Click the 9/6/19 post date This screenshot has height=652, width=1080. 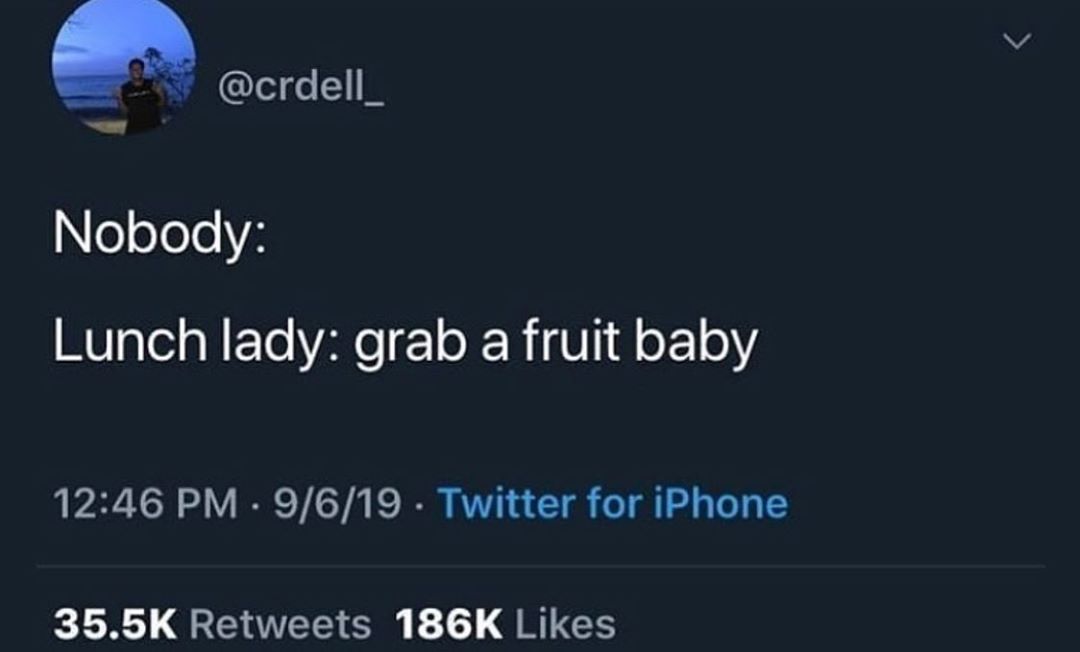329,503
